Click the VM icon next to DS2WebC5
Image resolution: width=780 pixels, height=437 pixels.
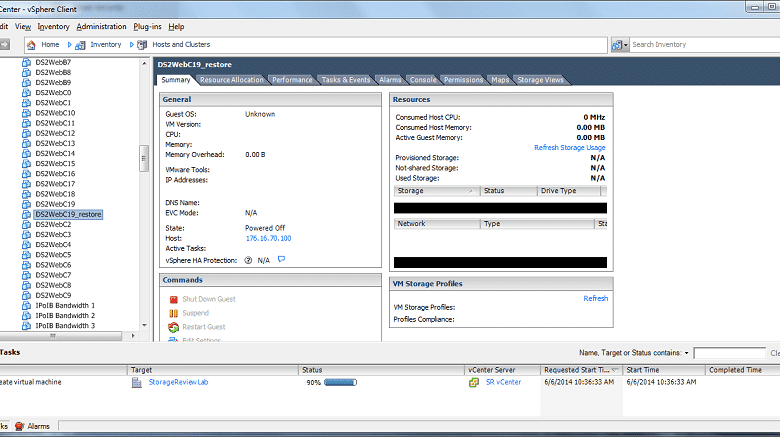coord(26,255)
